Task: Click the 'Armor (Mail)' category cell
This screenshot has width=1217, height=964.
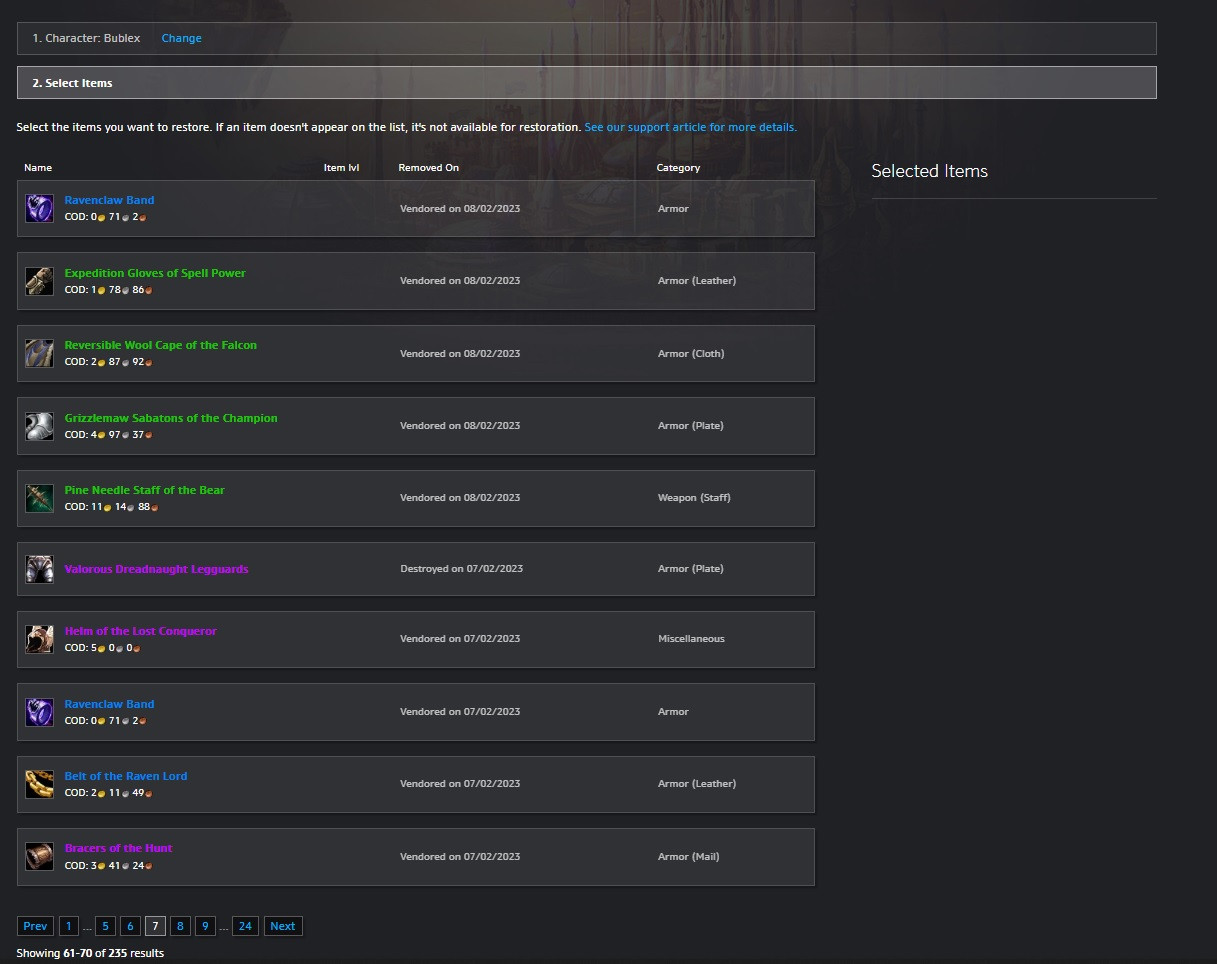Action: pos(688,857)
